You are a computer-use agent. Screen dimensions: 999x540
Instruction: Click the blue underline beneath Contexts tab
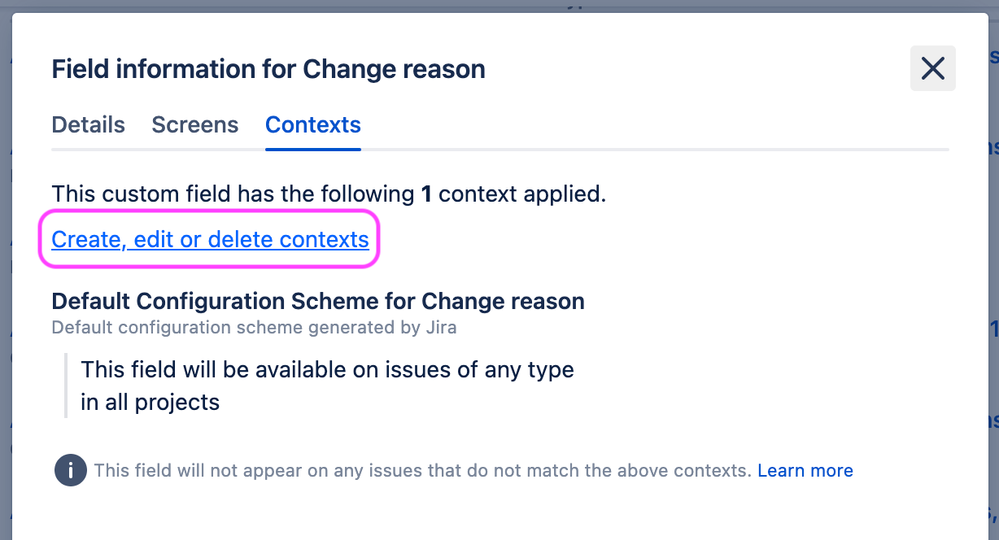[313, 149]
